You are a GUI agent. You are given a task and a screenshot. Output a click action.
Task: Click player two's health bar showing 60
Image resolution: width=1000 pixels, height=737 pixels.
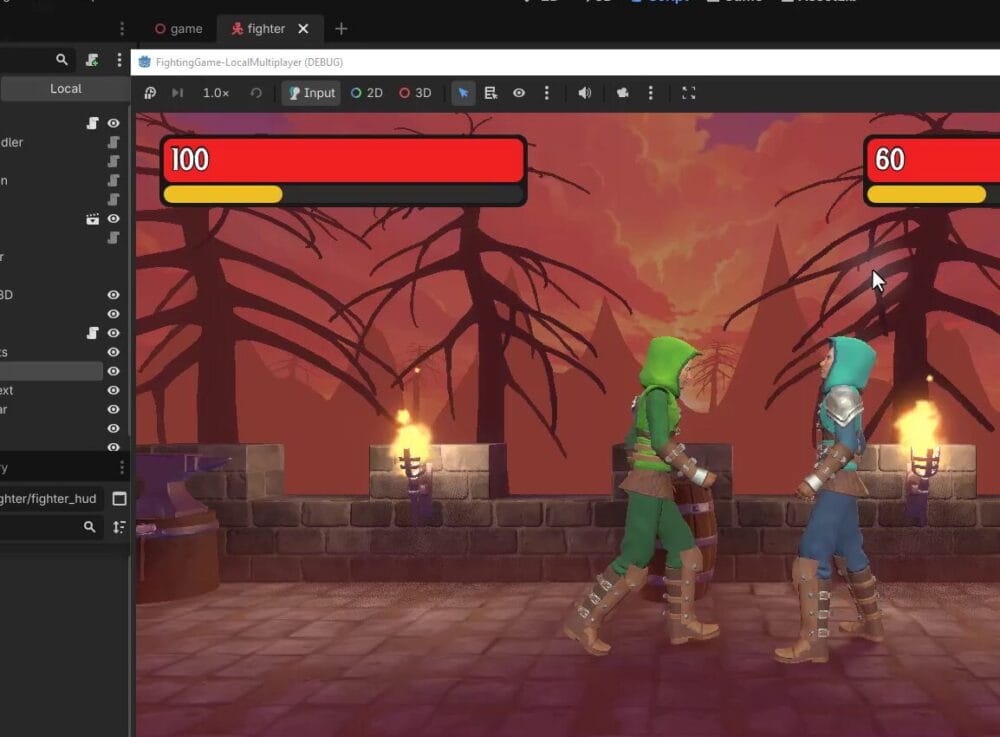point(934,160)
